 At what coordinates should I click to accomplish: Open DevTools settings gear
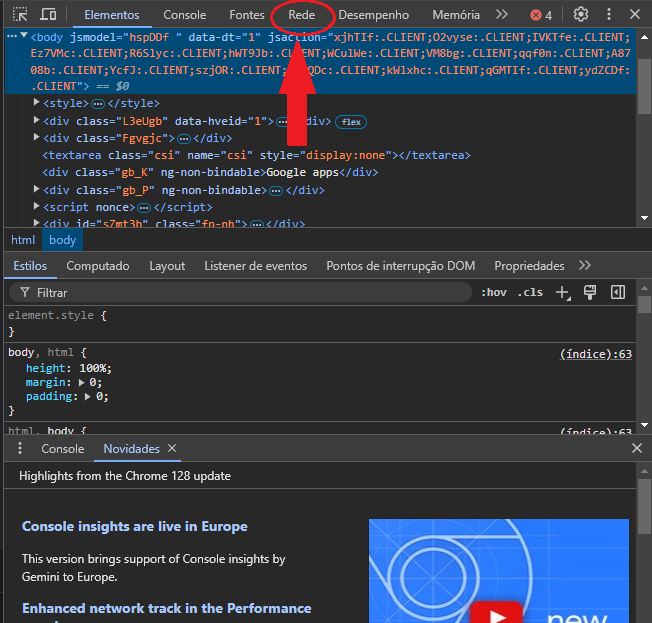[580, 15]
